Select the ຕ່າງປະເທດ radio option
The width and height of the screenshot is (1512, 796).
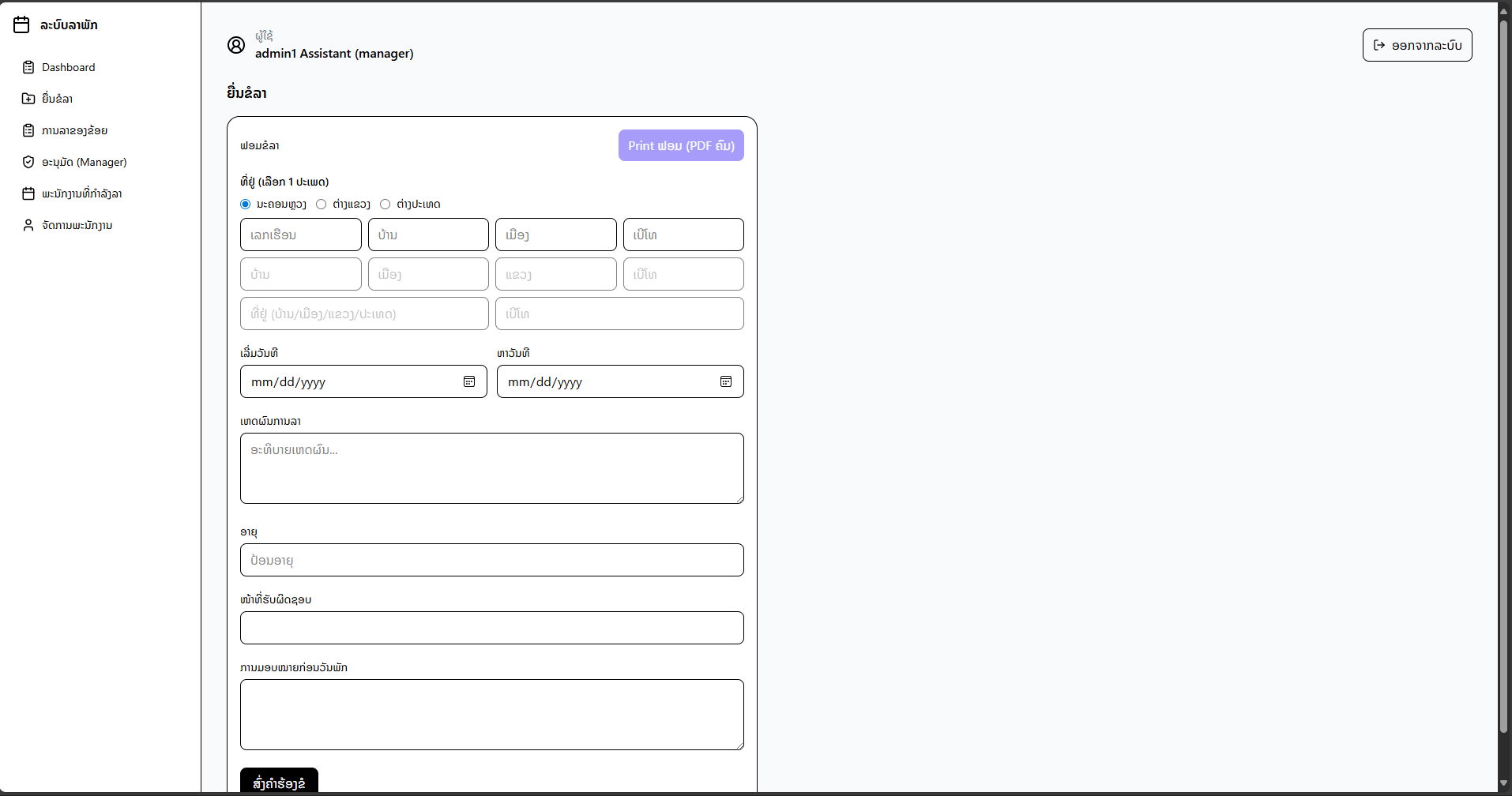pyautogui.click(x=386, y=204)
